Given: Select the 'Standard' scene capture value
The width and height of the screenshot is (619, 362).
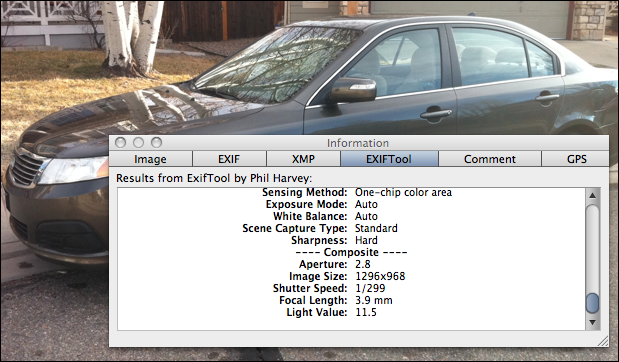Looking at the screenshot, I should (376, 228).
